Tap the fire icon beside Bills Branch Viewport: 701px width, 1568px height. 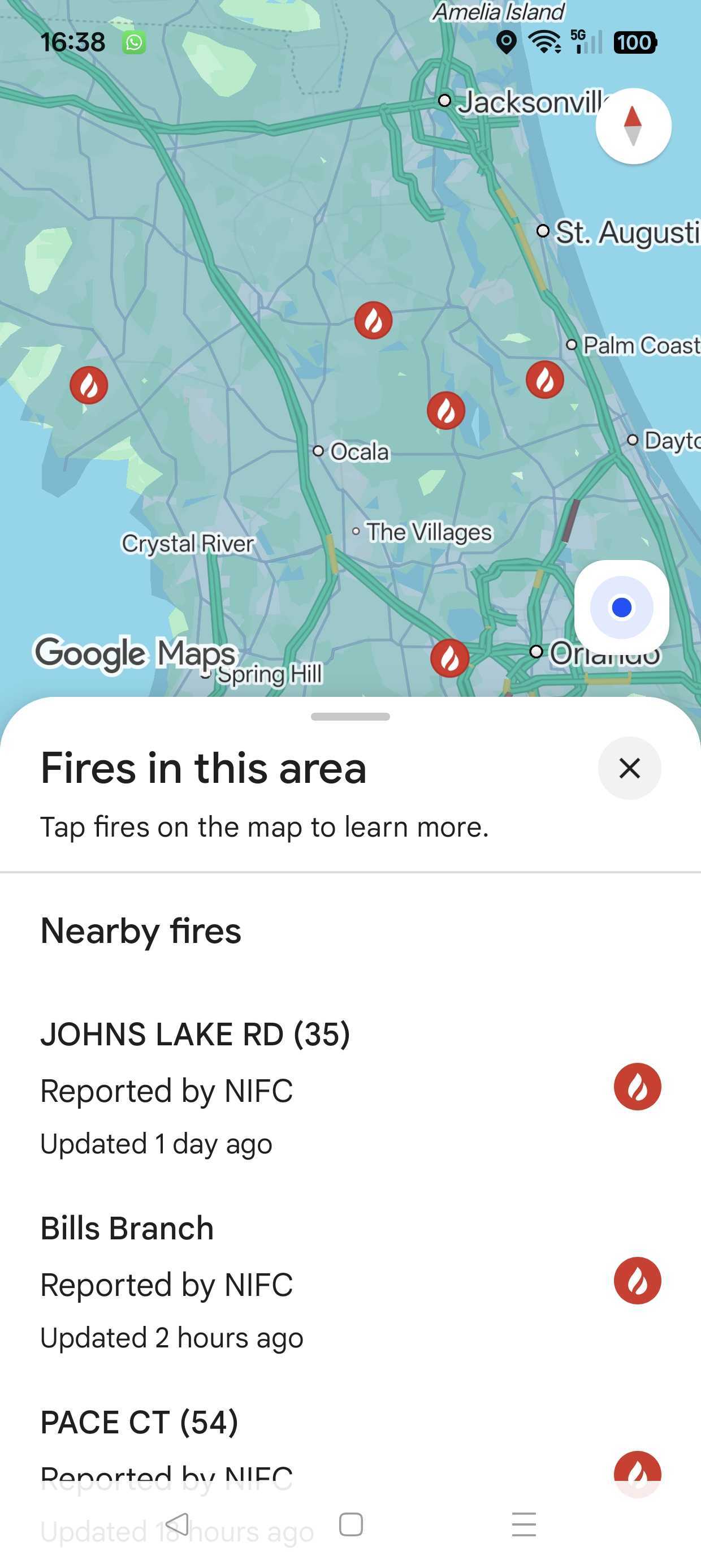tap(637, 1281)
